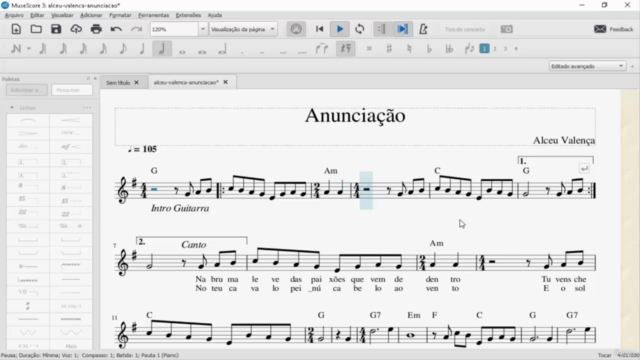Add triple augmentation dot
Viewport: 640px width, 360px height.
(x=282, y=51)
